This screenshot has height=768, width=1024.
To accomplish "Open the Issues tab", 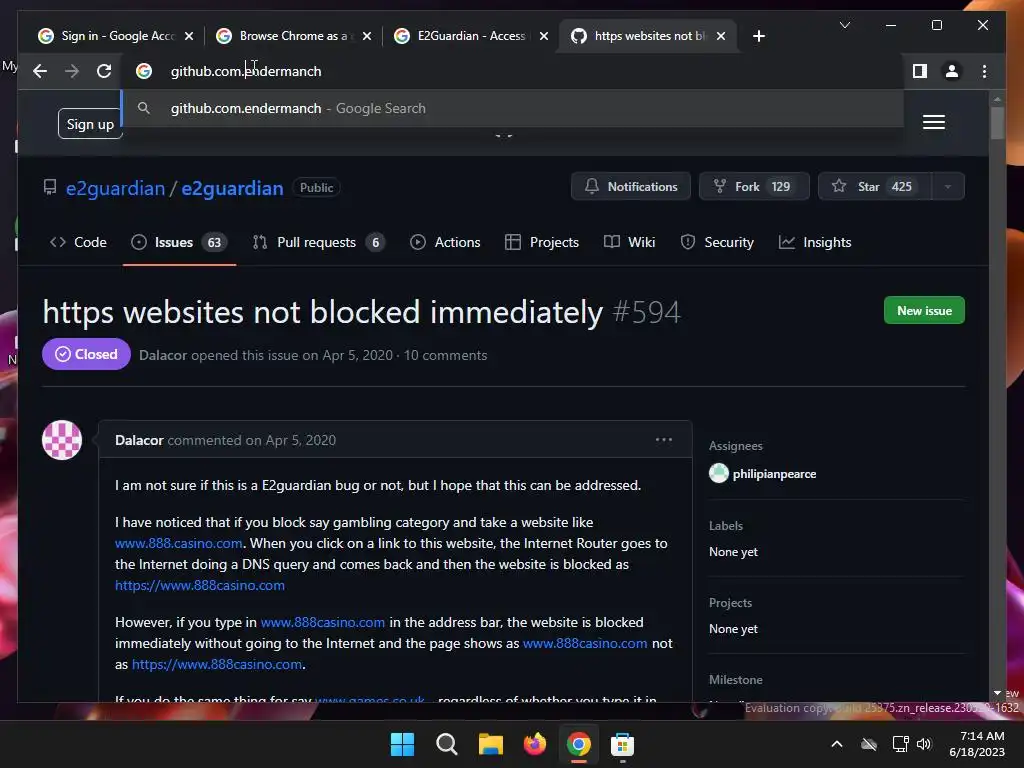I will (x=179, y=242).
